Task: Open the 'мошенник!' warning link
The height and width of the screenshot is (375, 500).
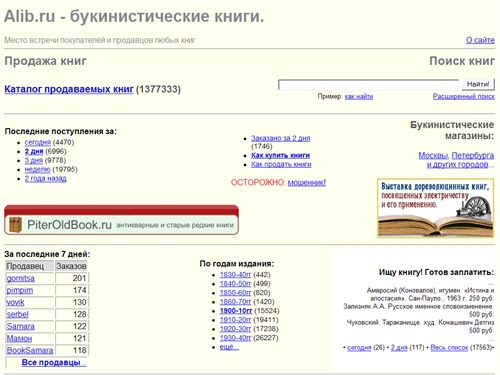Action: point(307,183)
